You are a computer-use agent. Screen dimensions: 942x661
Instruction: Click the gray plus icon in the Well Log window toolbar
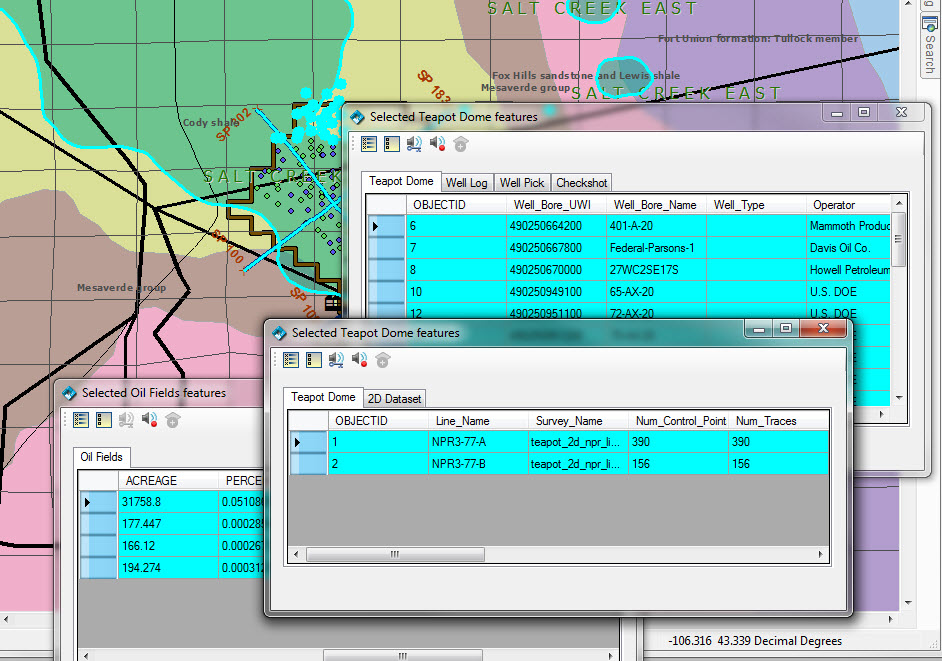tap(460, 144)
